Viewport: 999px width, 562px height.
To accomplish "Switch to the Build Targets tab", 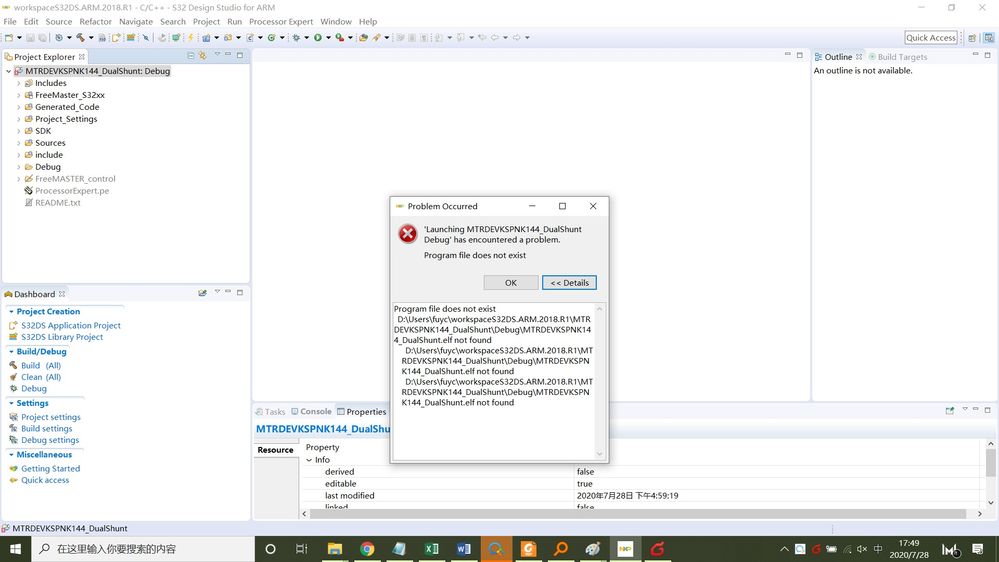I will click(898, 57).
